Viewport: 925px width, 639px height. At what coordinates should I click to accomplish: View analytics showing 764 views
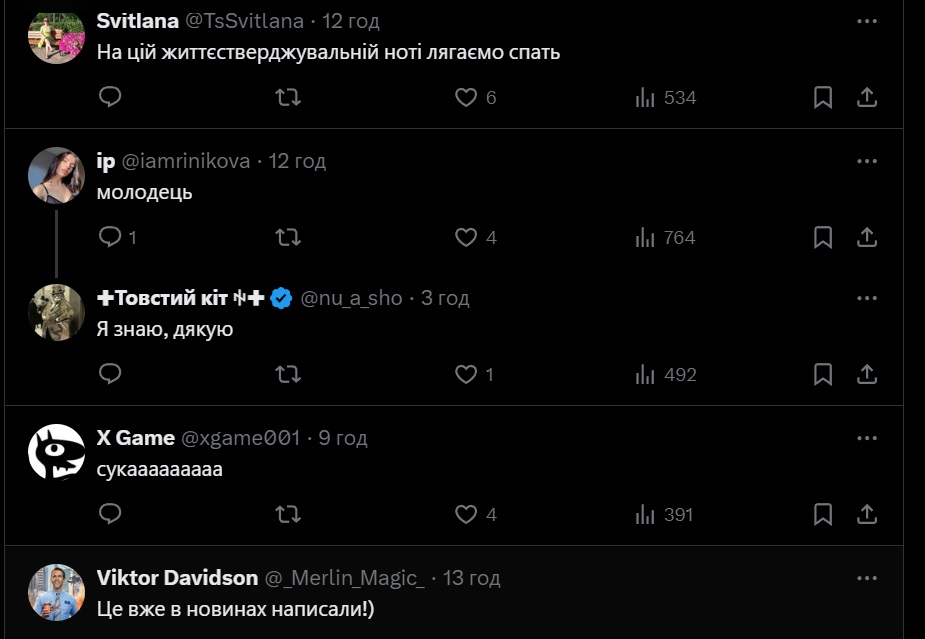665,237
